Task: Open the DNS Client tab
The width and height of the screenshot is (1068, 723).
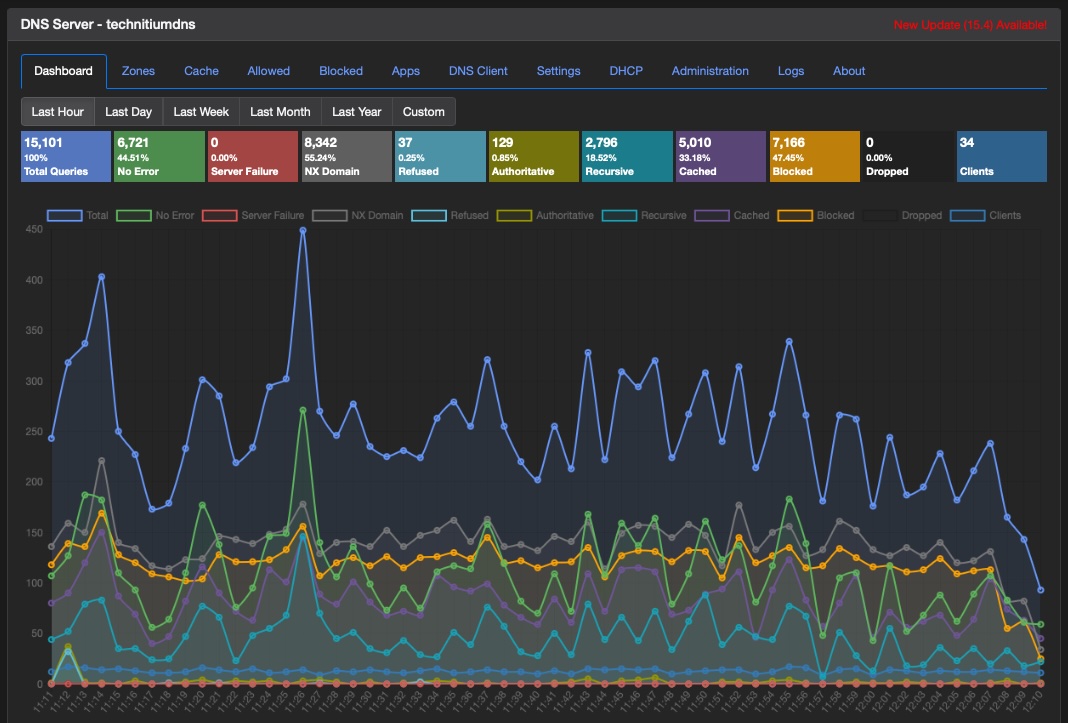Action: pos(478,71)
